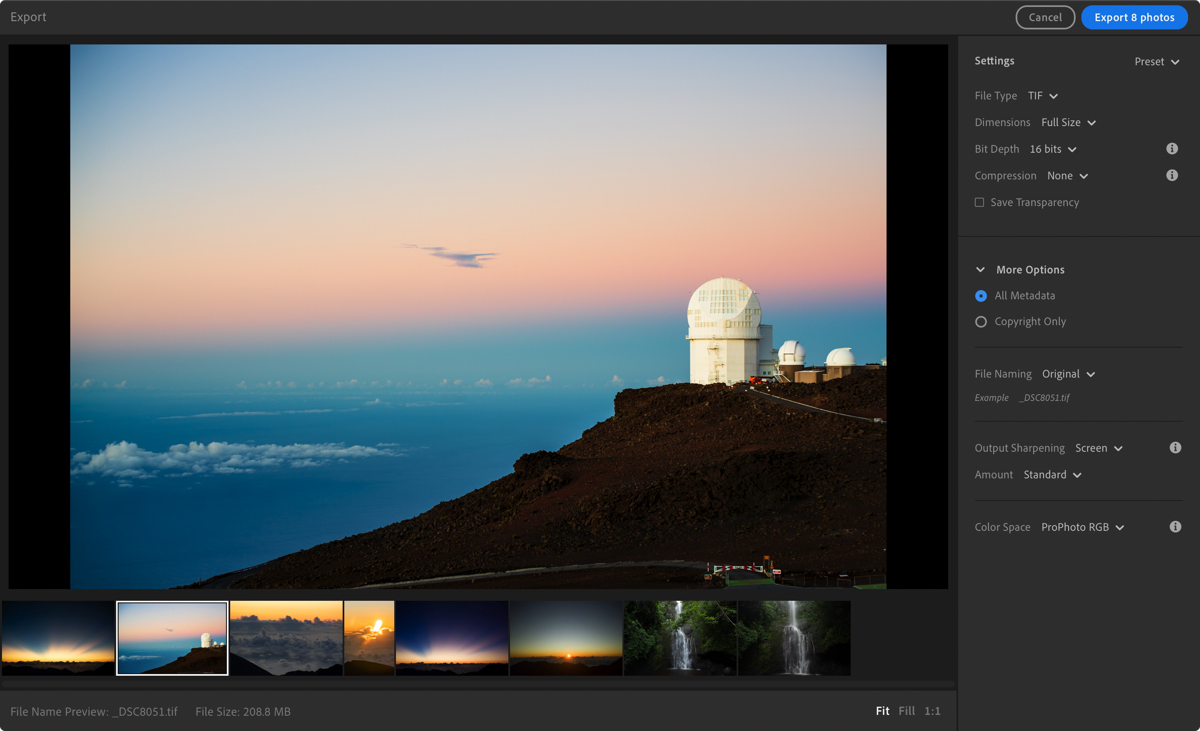Image resolution: width=1200 pixels, height=731 pixels.
Task: Open the Output Sharpening Screen dropdown
Action: pyautogui.click(x=1099, y=448)
